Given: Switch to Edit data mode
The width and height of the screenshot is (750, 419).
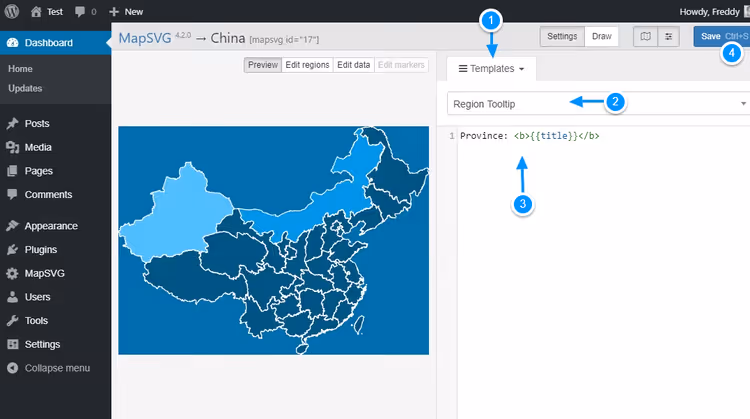Looking at the screenshot, I should pos(353,65).
